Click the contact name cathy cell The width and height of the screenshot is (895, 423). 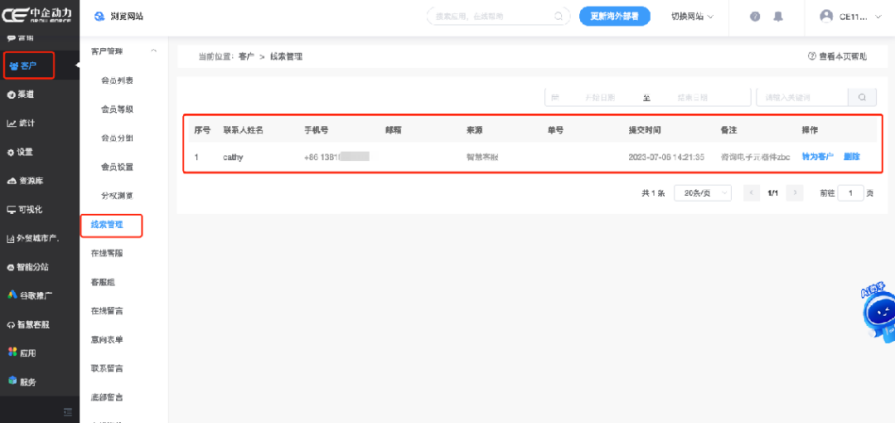click(233, 156)
